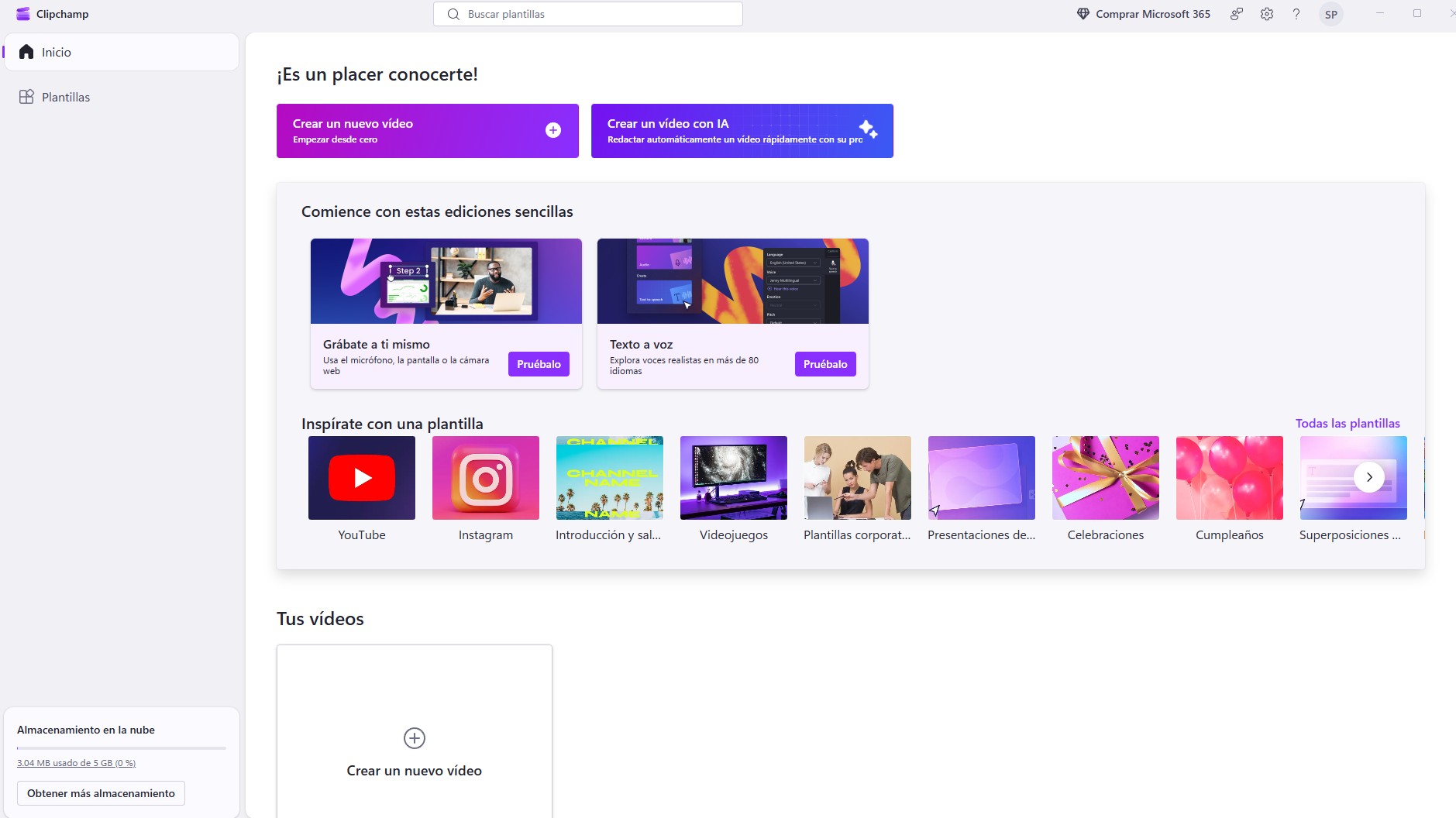Click the search magnifier icon
The height and width of the screenshot is (818, 1456).
452,13
